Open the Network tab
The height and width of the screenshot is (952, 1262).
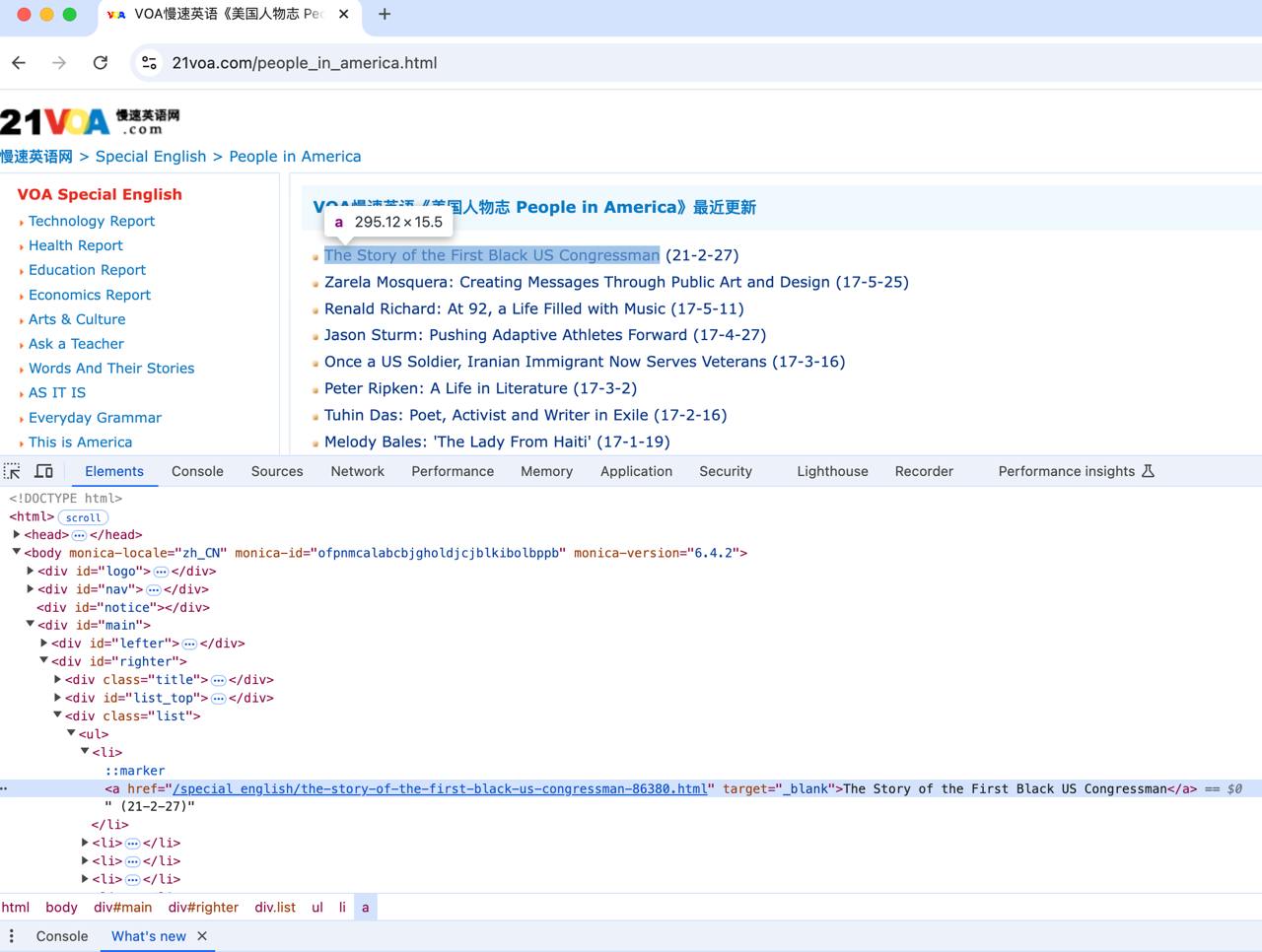click(358, 471)
